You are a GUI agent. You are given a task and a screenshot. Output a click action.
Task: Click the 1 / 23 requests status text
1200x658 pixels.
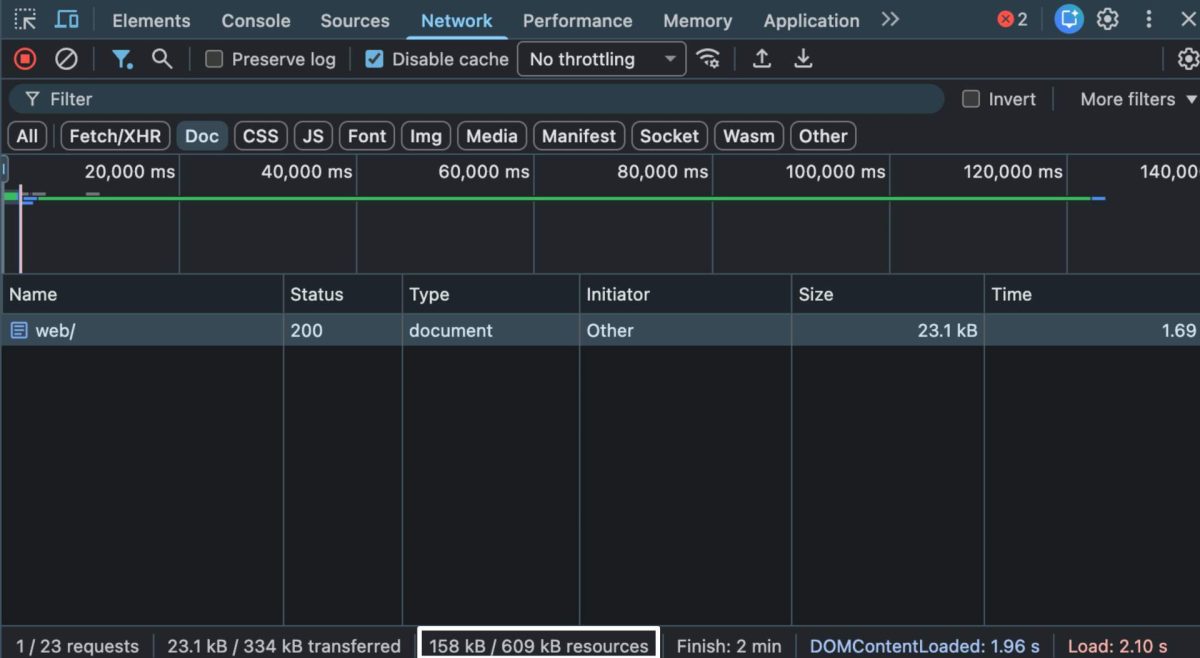(x=78, y=646)
